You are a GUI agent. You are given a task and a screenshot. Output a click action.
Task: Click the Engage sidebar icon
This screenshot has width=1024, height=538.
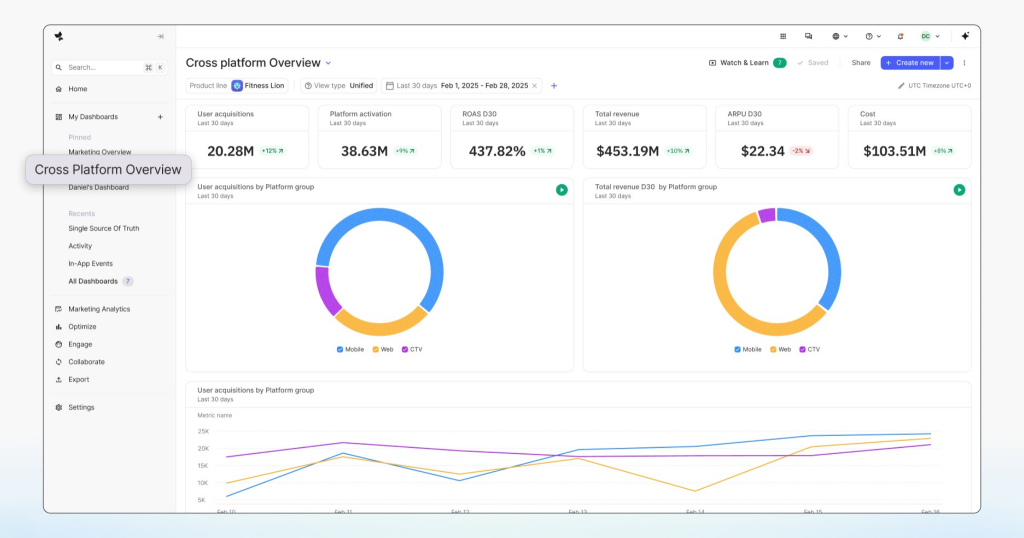59,344
